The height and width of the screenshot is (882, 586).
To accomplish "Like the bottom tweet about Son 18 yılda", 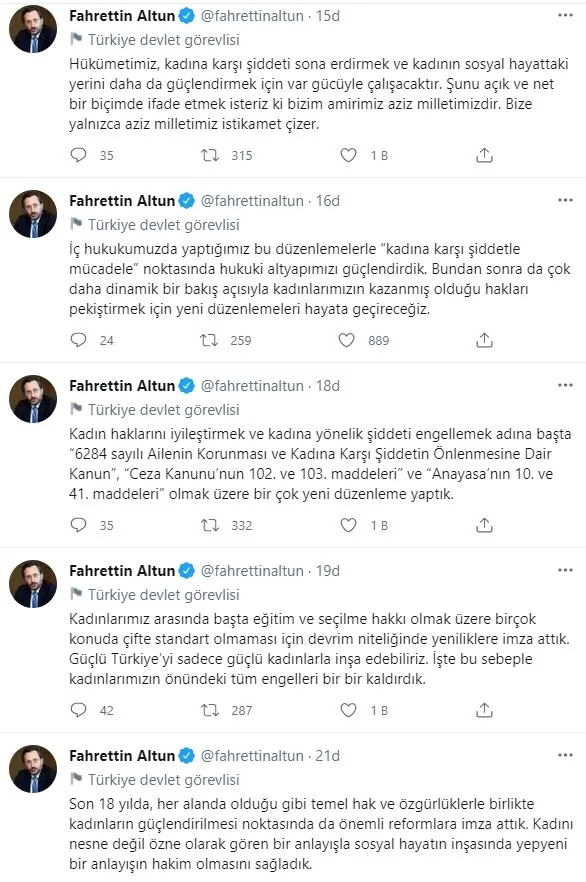I will coord(348,878).
